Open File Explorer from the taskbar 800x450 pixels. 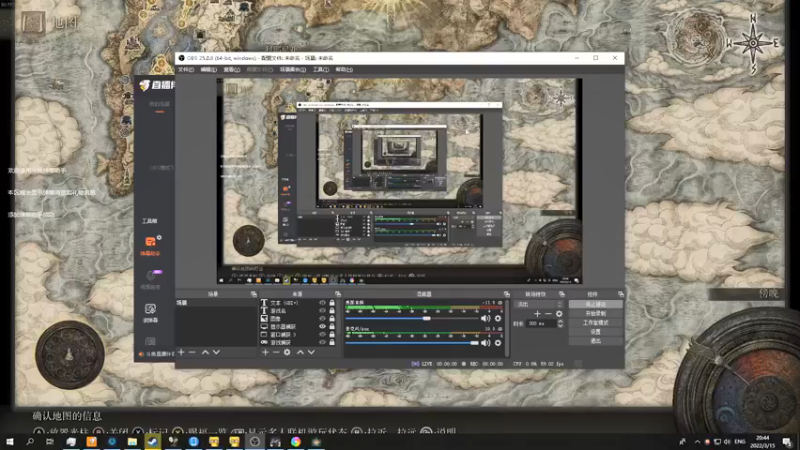click(132, 442)
